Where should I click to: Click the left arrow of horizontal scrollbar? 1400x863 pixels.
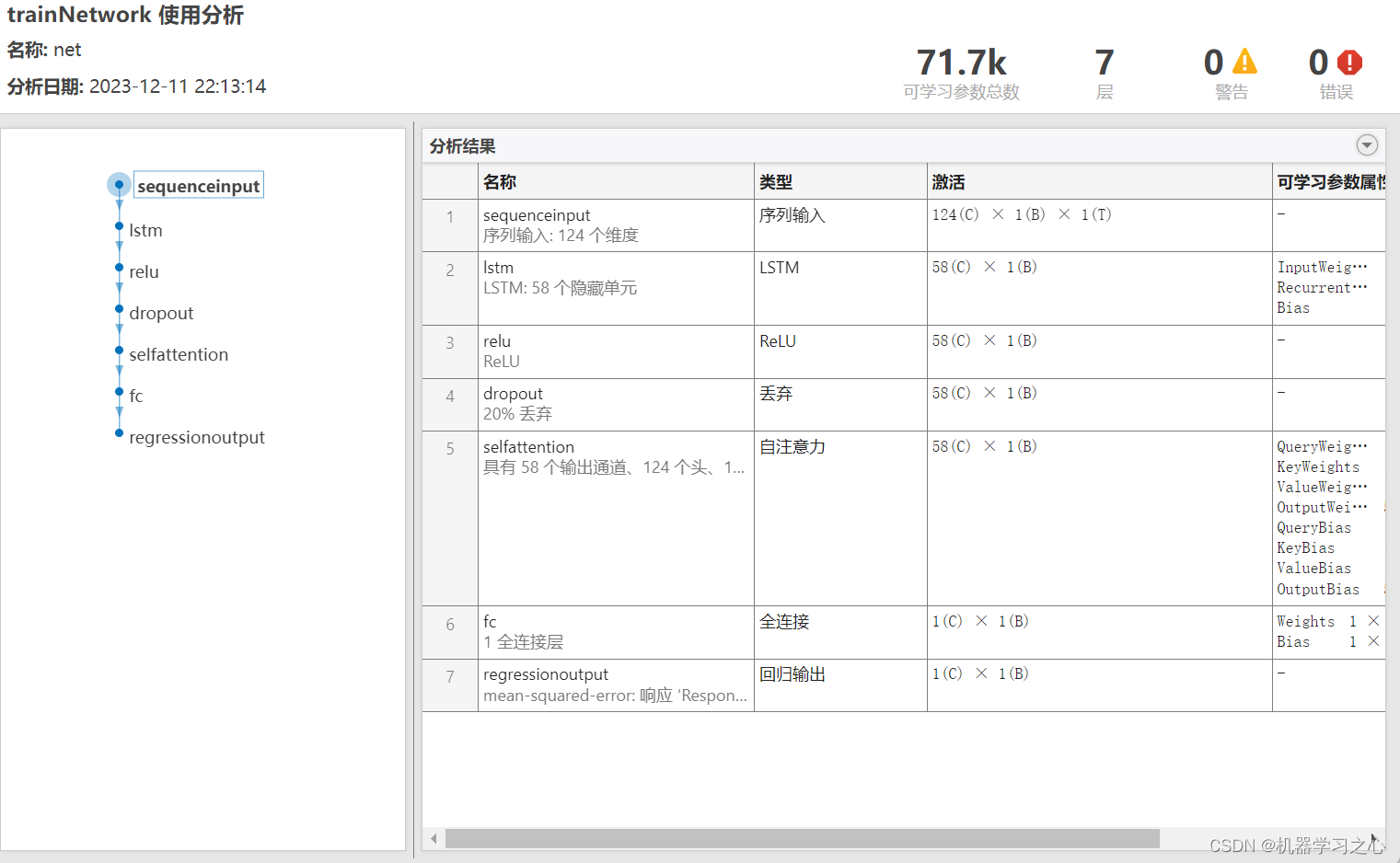tap(434, 838)
